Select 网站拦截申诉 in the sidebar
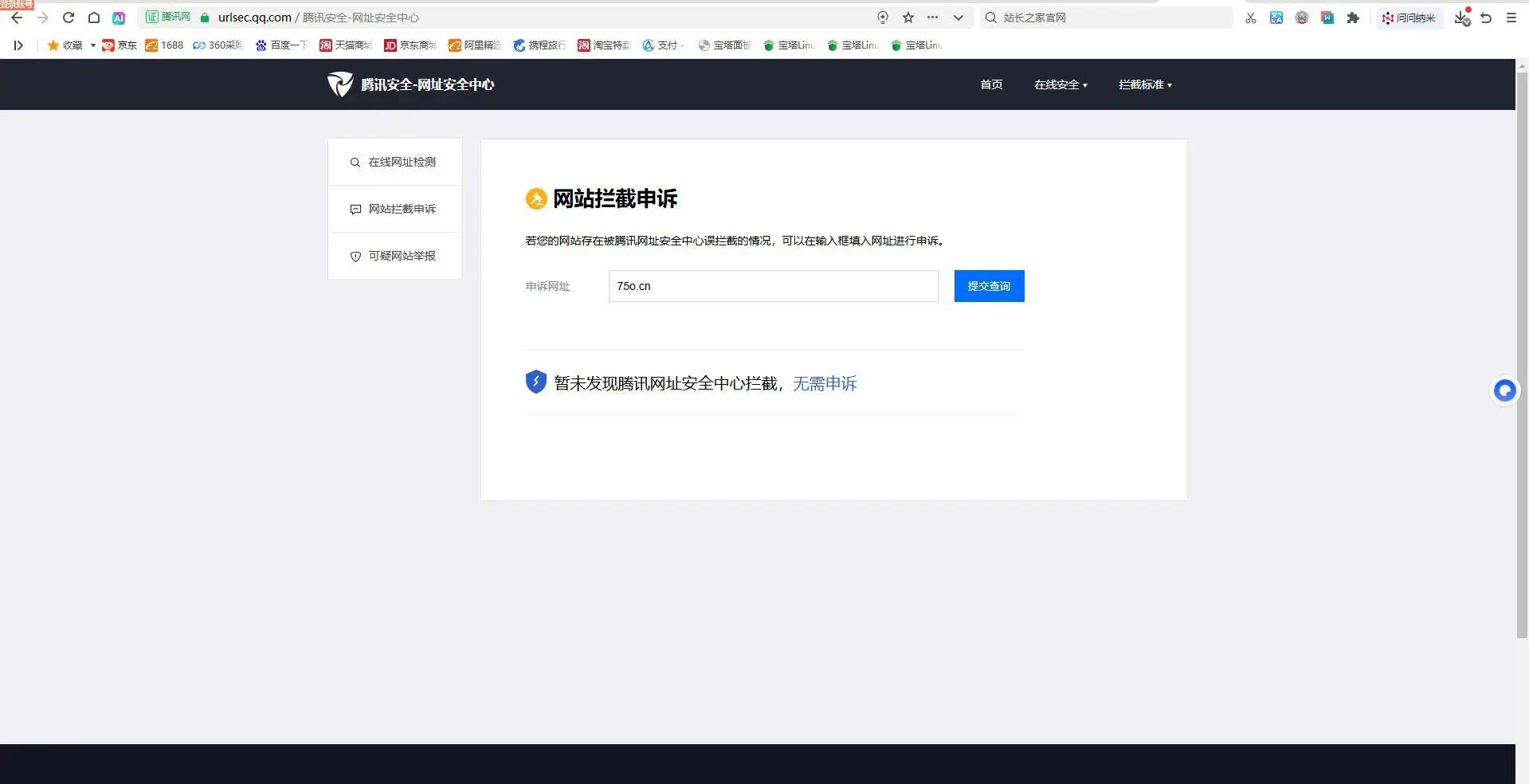 [395, 209]
